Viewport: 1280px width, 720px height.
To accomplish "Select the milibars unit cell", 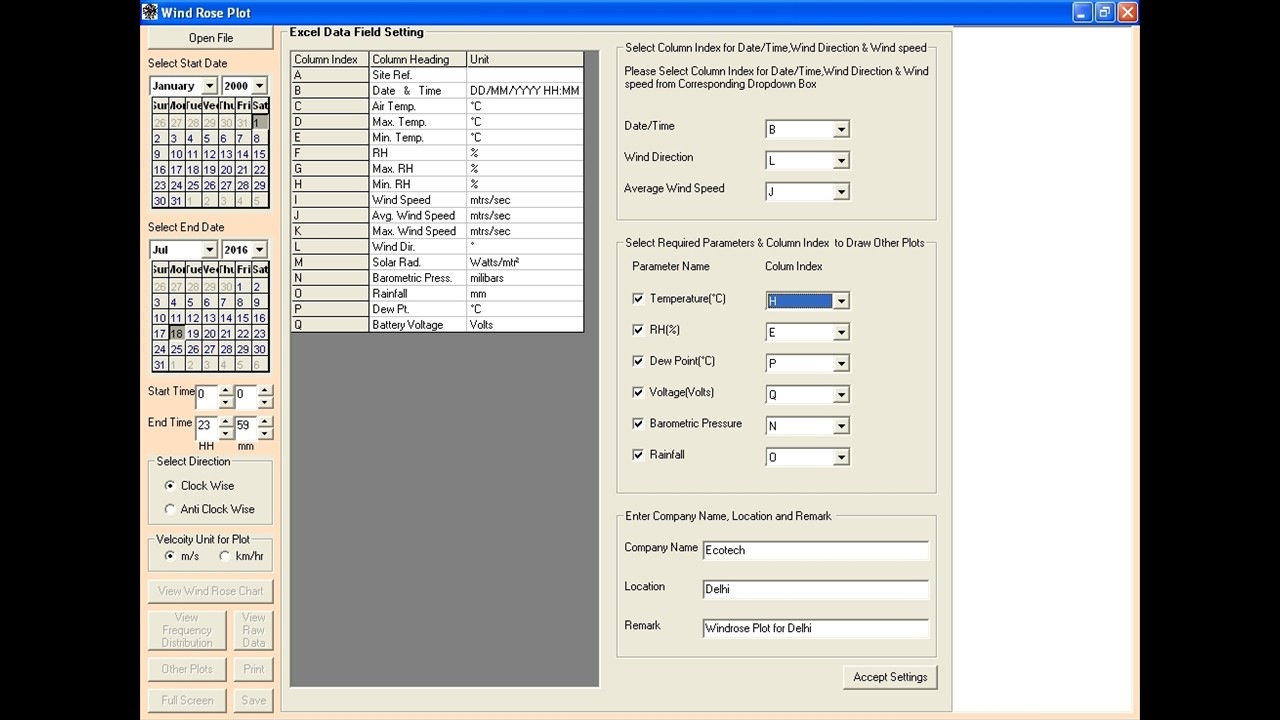I will point(525,278).
